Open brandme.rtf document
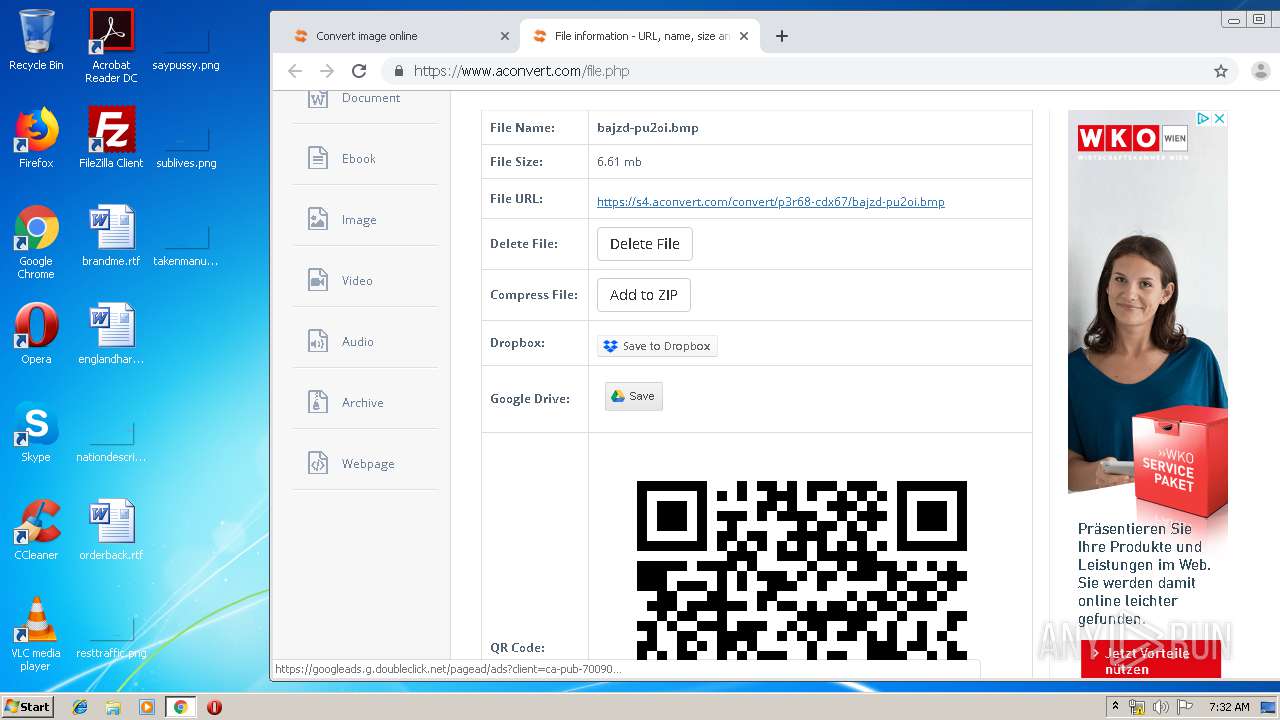Image resolution: width=1280 pixels, height=720 pixels. click(x=111, y=236)
